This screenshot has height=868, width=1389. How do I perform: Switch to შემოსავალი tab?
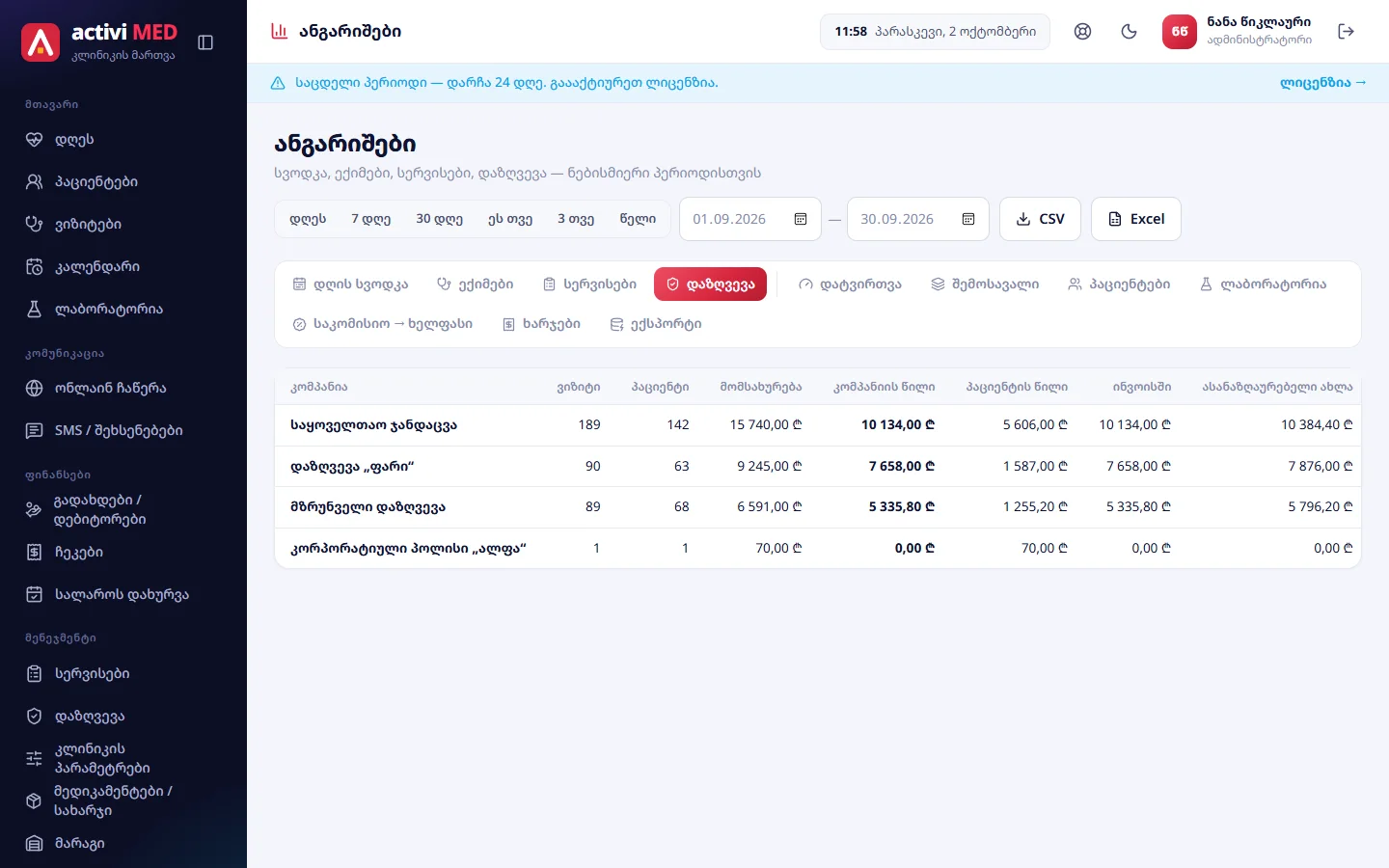[x=985, y=285]
